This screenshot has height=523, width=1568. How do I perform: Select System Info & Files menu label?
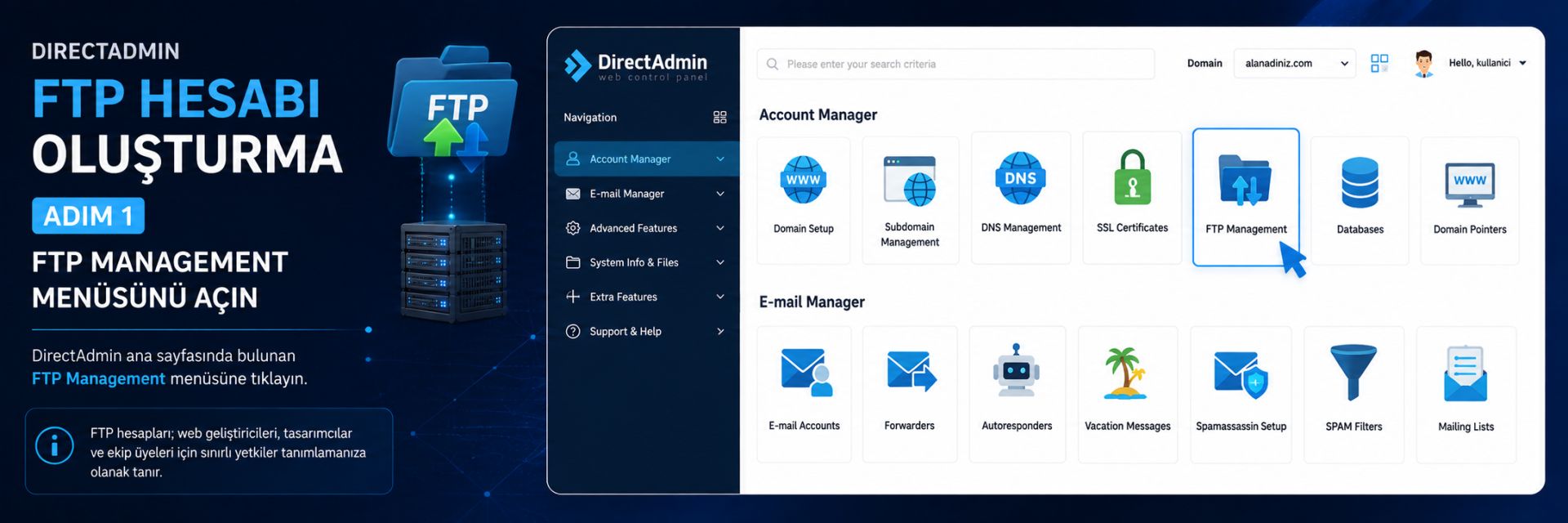click(x=635, y=262)
